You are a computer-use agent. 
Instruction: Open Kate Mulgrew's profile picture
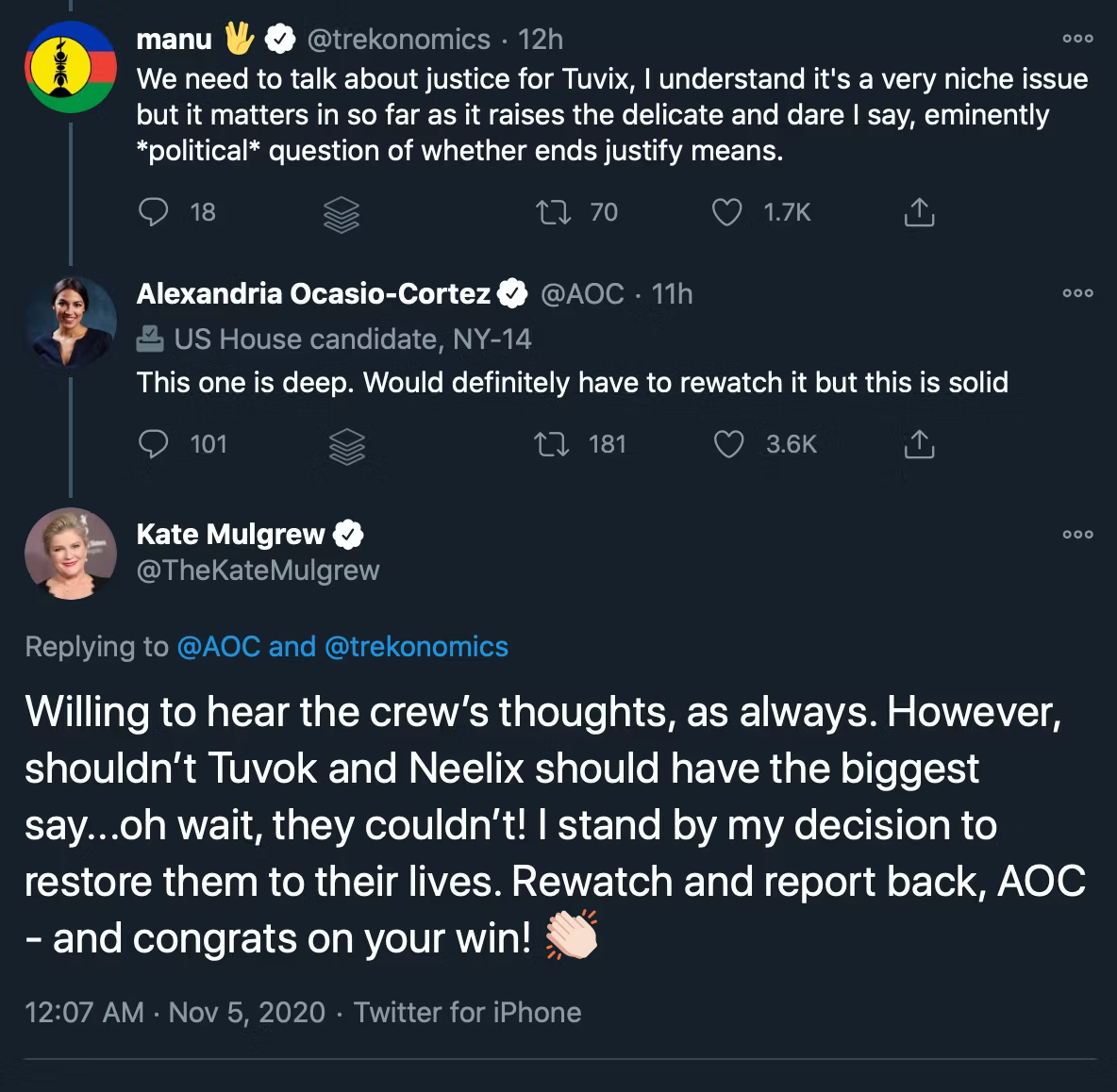coord(69,554)
